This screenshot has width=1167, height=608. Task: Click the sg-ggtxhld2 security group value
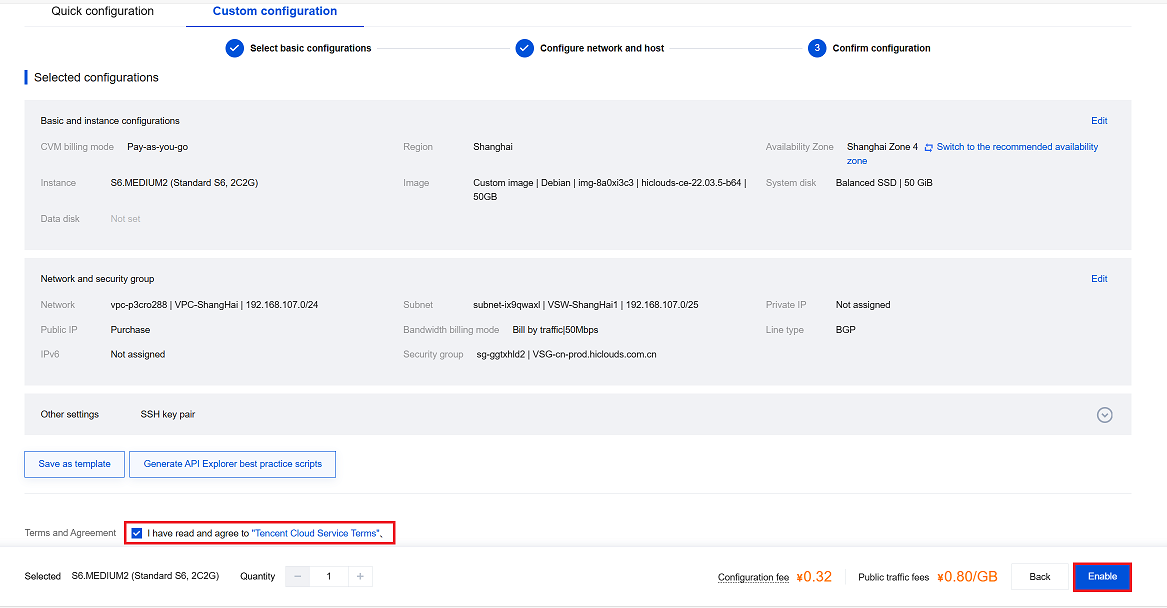tap(566, 354)
